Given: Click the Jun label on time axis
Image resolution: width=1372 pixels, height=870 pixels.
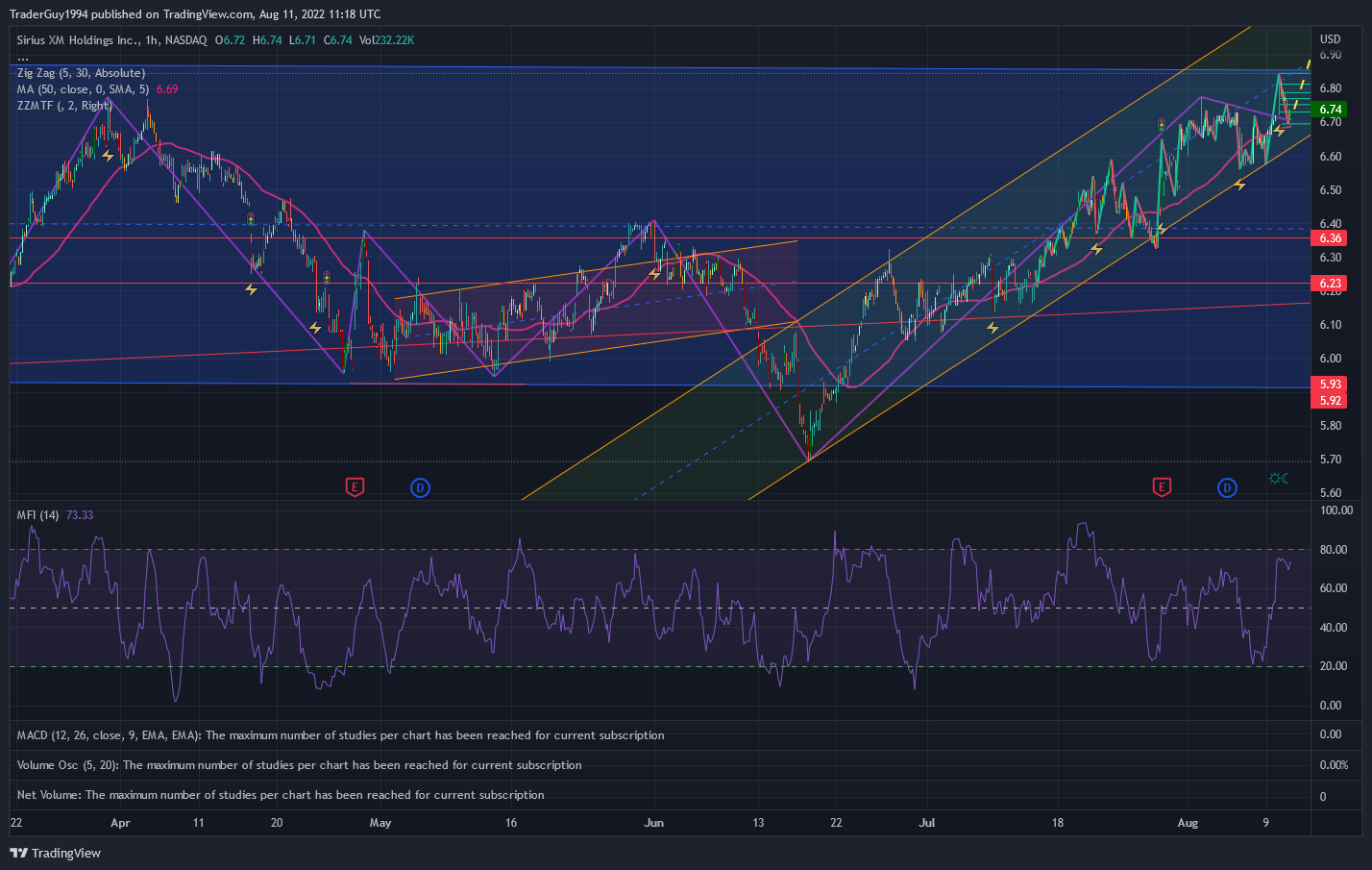Looking at the screenshot, I should coord(654,823).
